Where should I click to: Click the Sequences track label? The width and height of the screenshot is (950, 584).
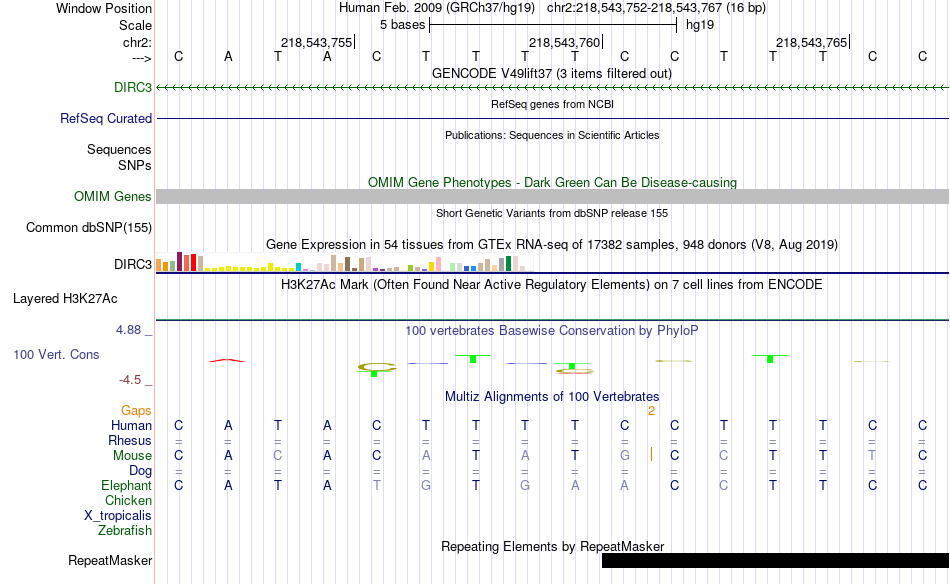(119, 149)
